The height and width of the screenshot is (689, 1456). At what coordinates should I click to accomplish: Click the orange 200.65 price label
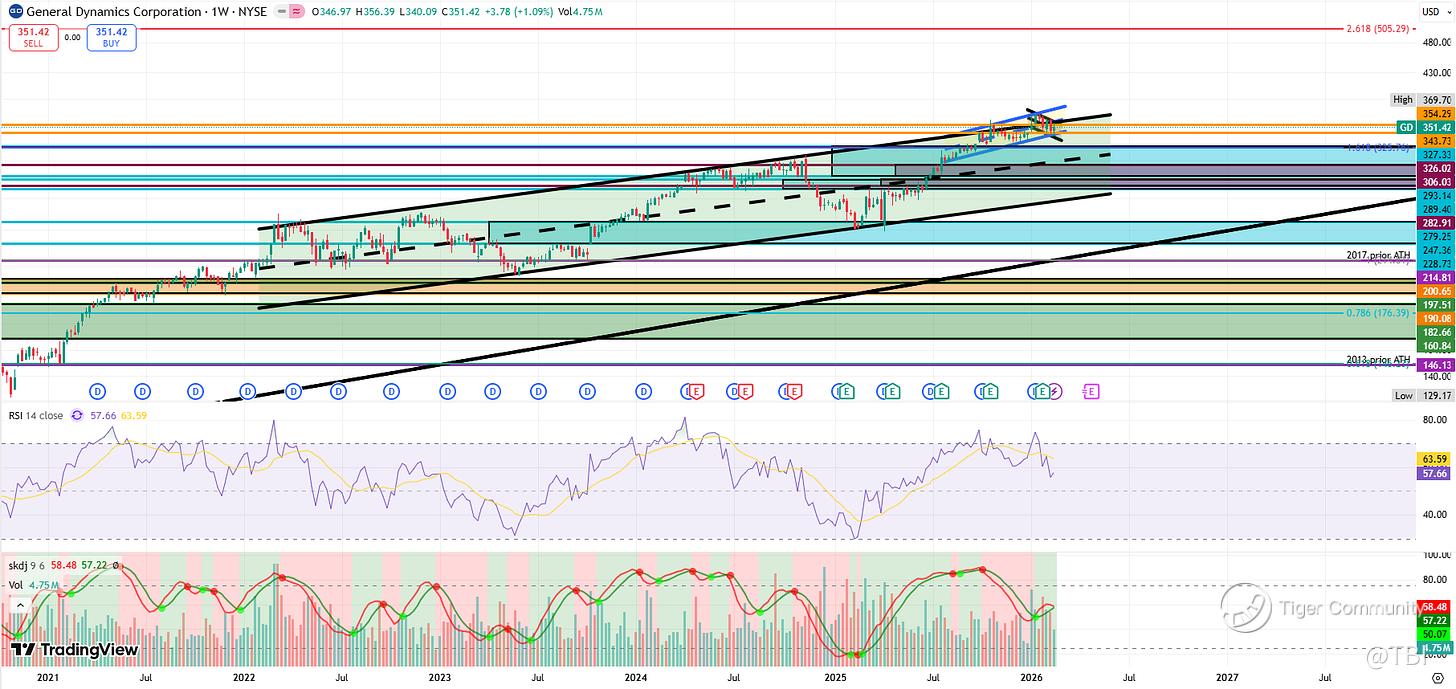pos(1435,289)
